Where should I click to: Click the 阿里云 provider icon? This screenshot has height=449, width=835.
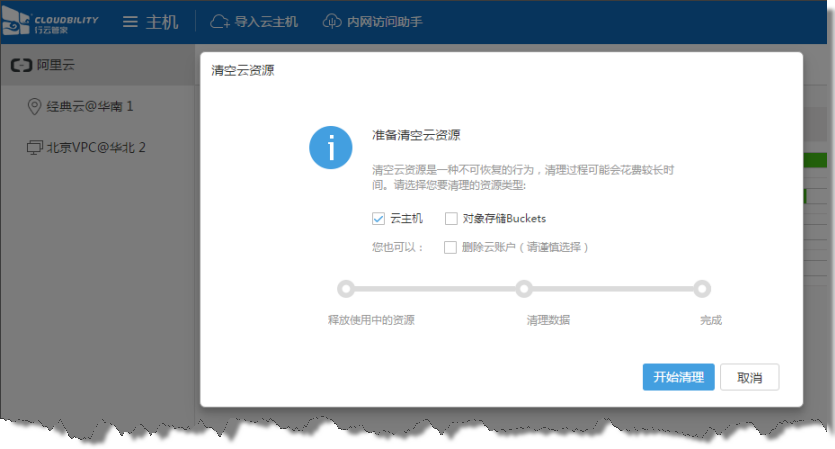pos(20,65)
